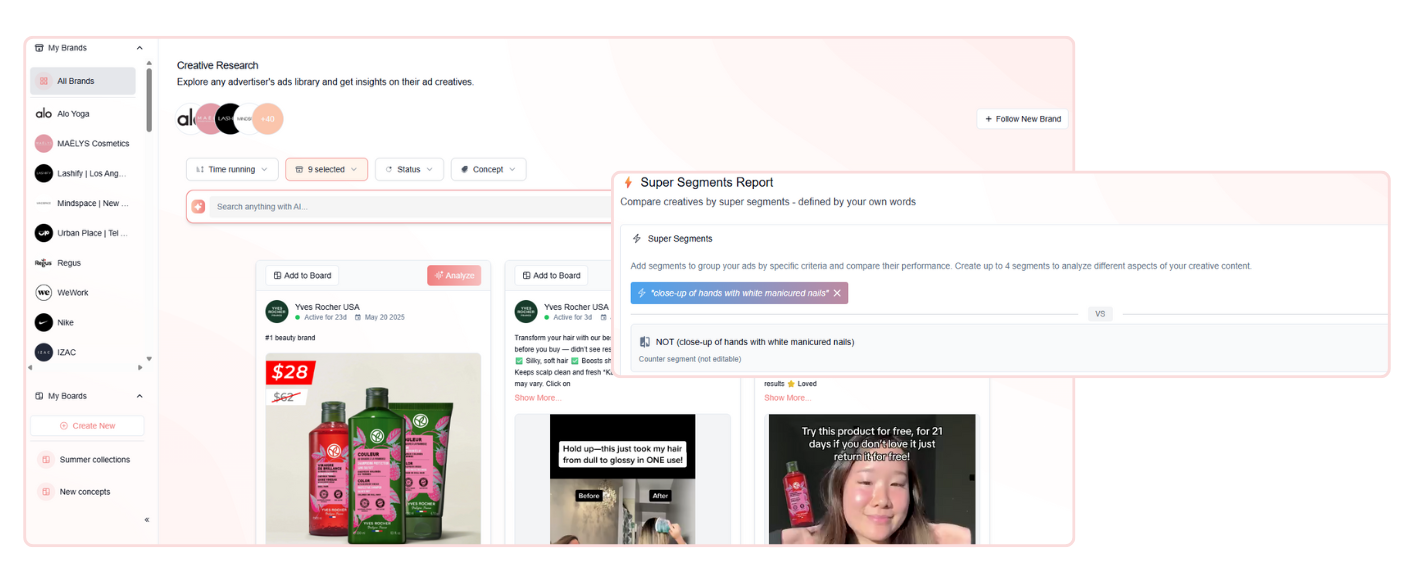Collapse the sidebar with double-chevron icon

(x=147, y=520)
